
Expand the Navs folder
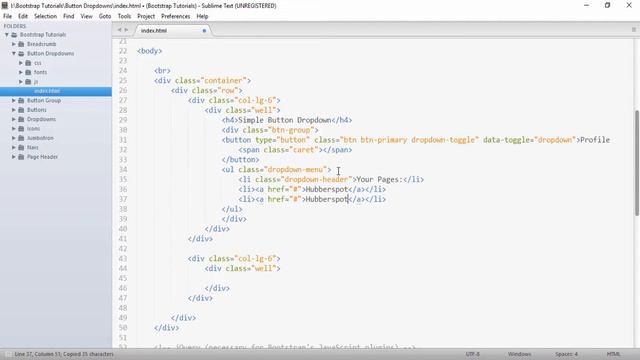pyautogui.click(x=13, y=147)
